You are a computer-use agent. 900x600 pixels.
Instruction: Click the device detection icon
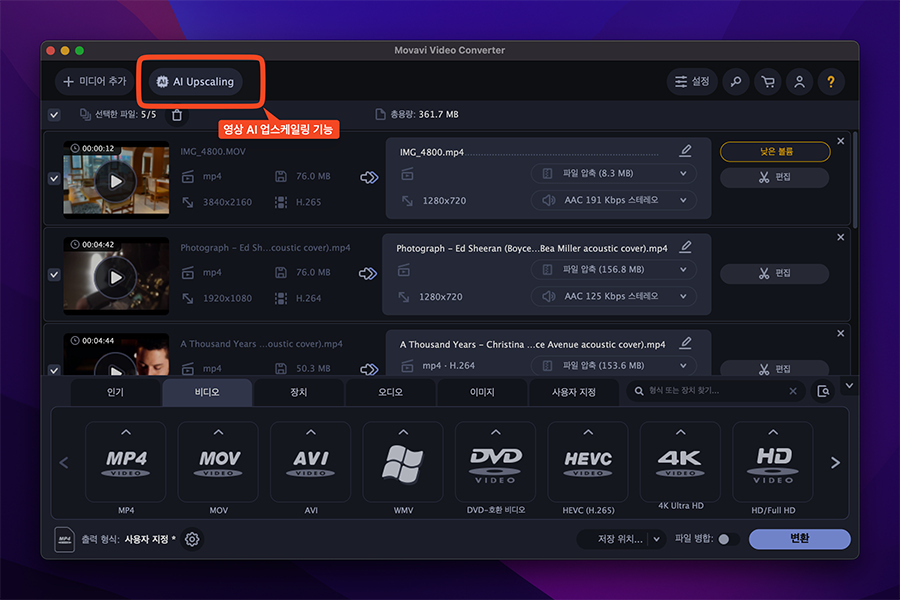(823, 391)
